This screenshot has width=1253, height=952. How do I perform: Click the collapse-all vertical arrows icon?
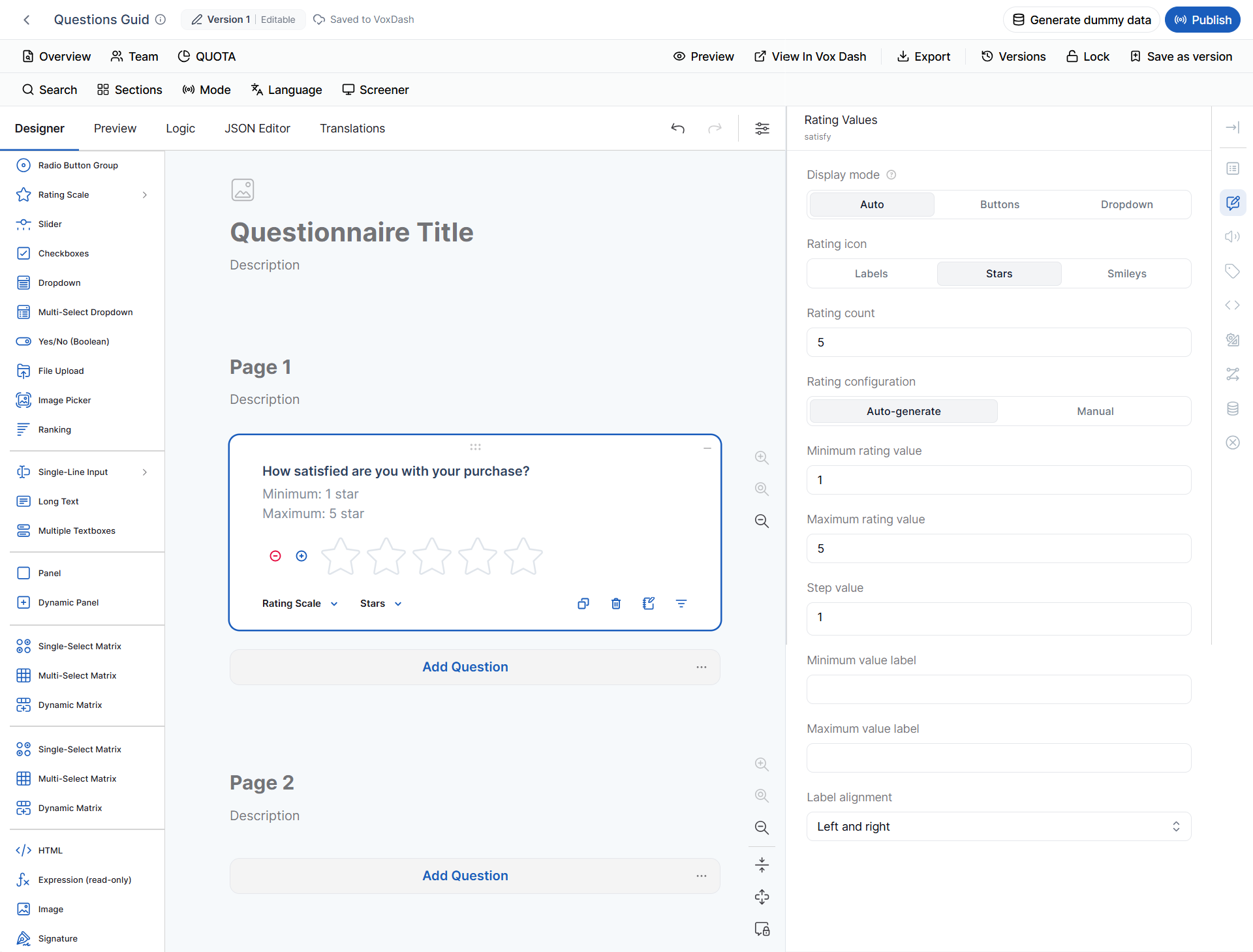click(x=762, y=865)
